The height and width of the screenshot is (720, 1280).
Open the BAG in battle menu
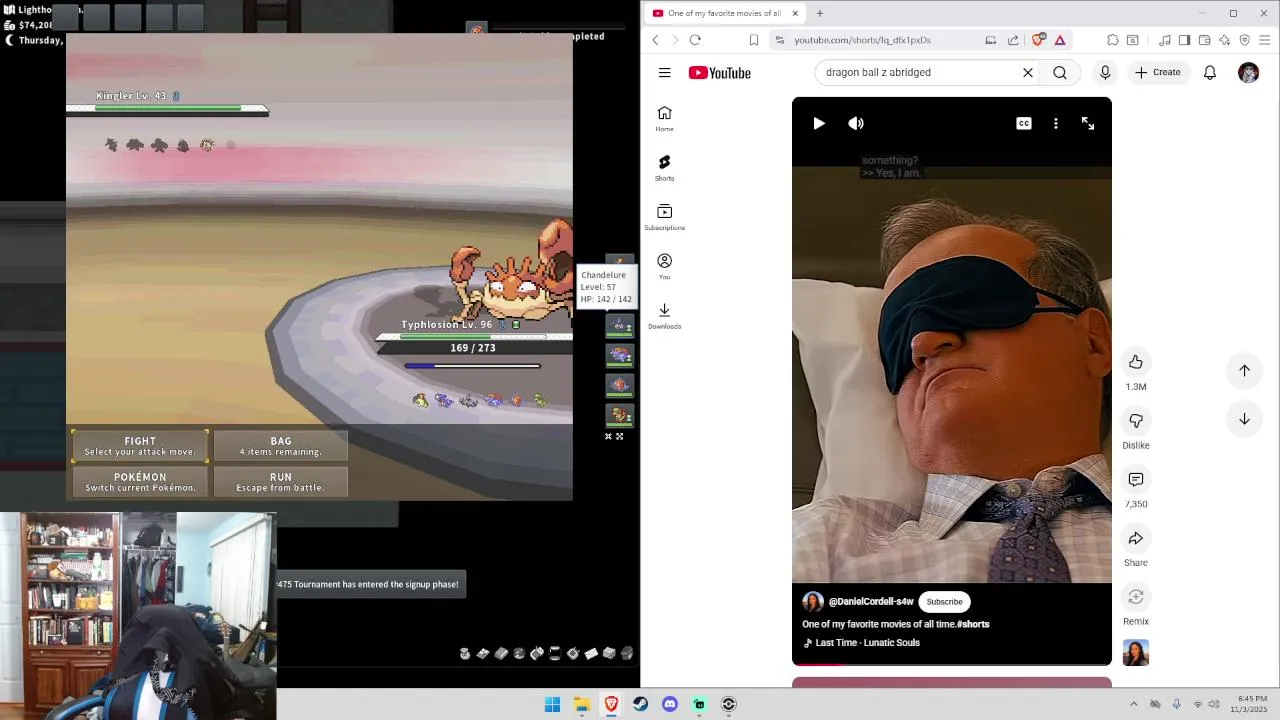point(281,446)
